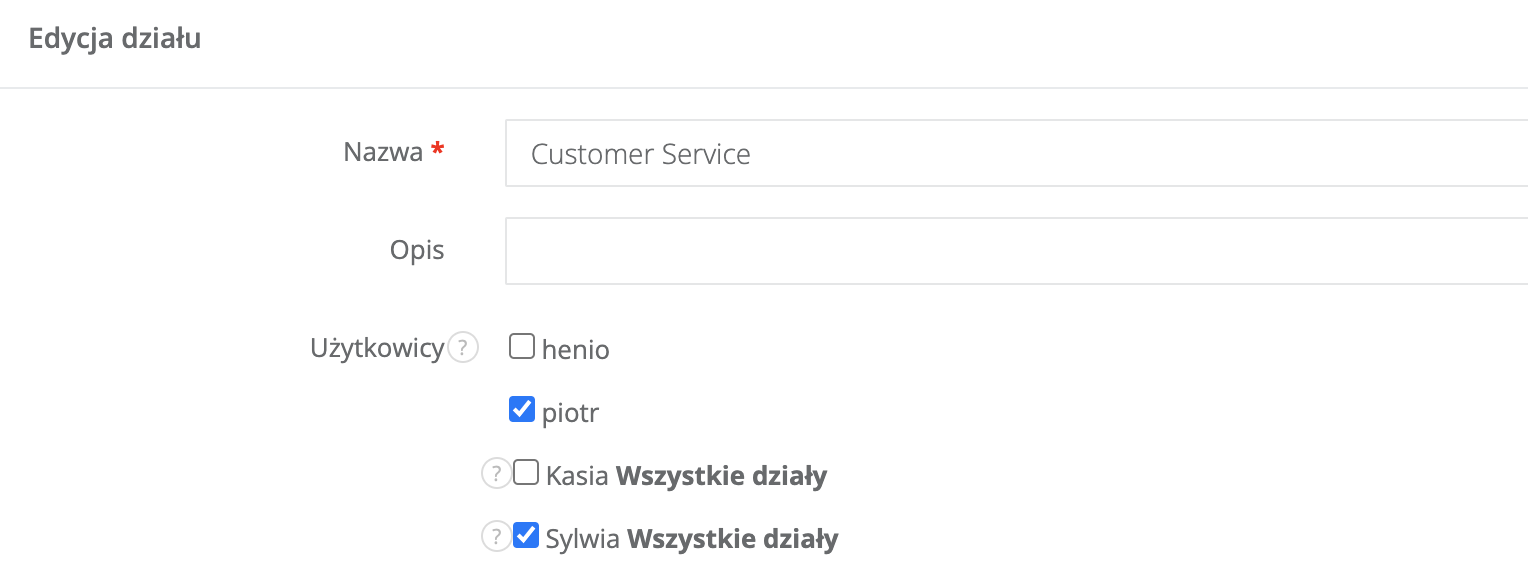Click the help icon next to Kasia
This screenshot has height=588, width=1528.
[496, 474]
